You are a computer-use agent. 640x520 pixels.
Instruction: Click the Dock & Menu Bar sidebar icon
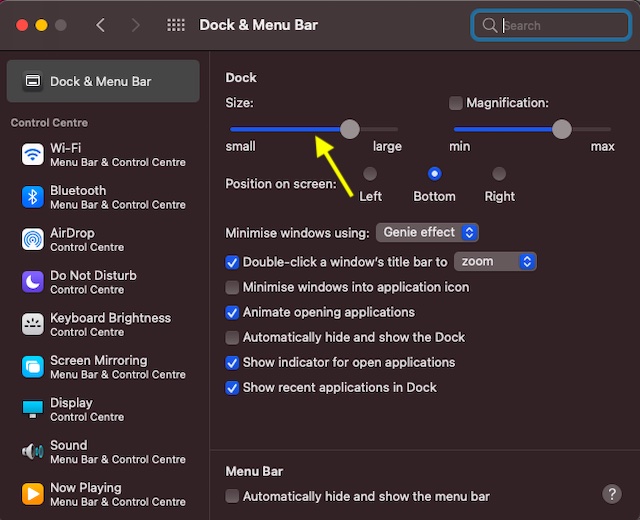coord(33,81)
